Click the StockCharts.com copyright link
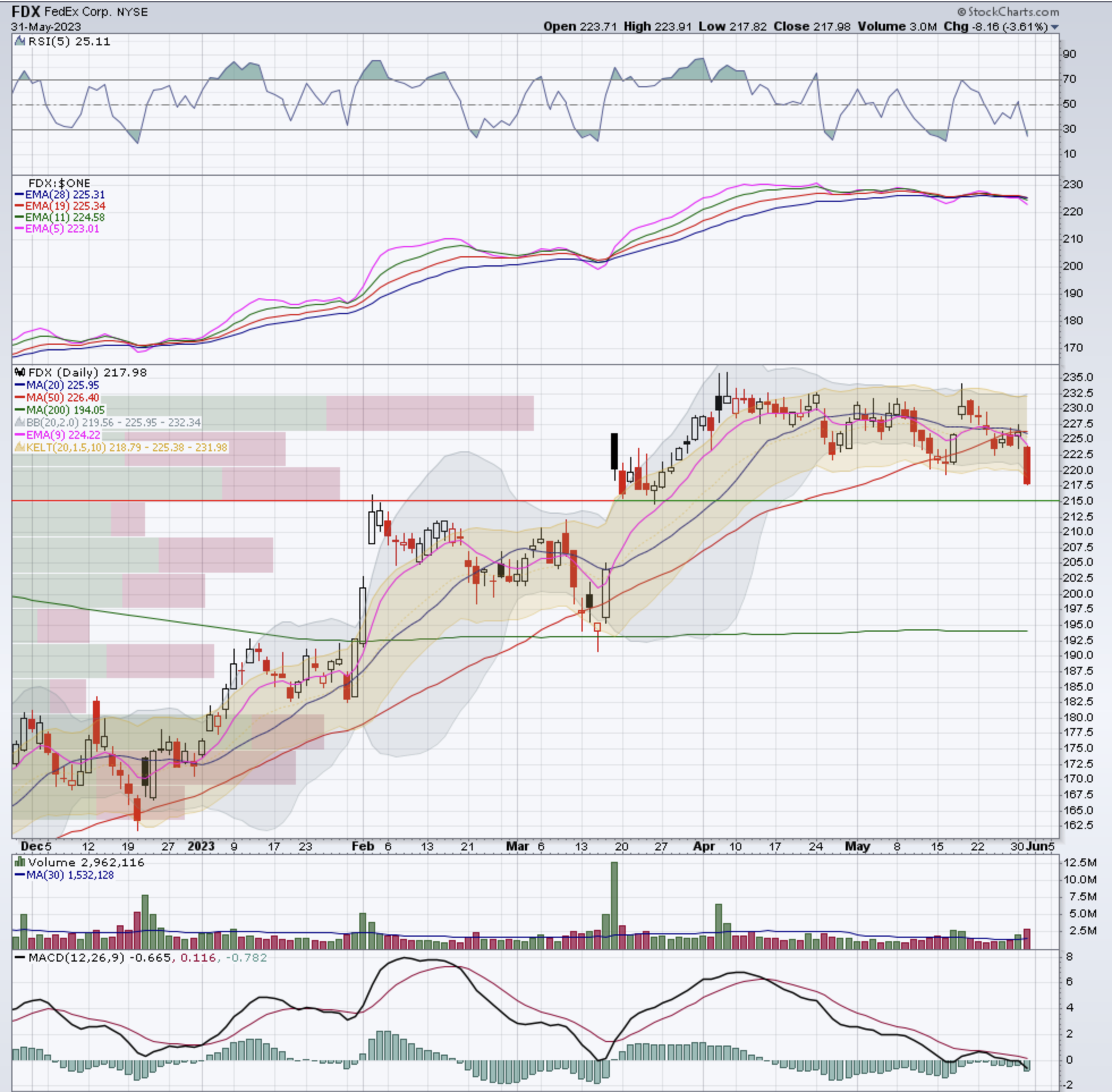Viewport: 1112px width, 1092px height. [1008, 11]
